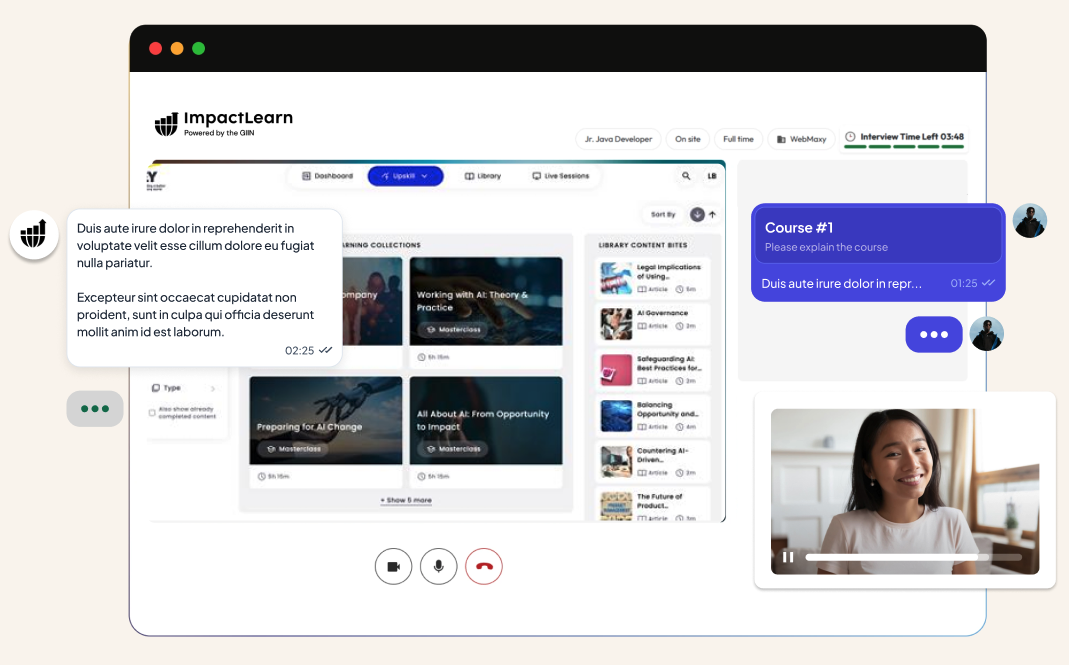Pause the candidate video playback

point(788,557)
